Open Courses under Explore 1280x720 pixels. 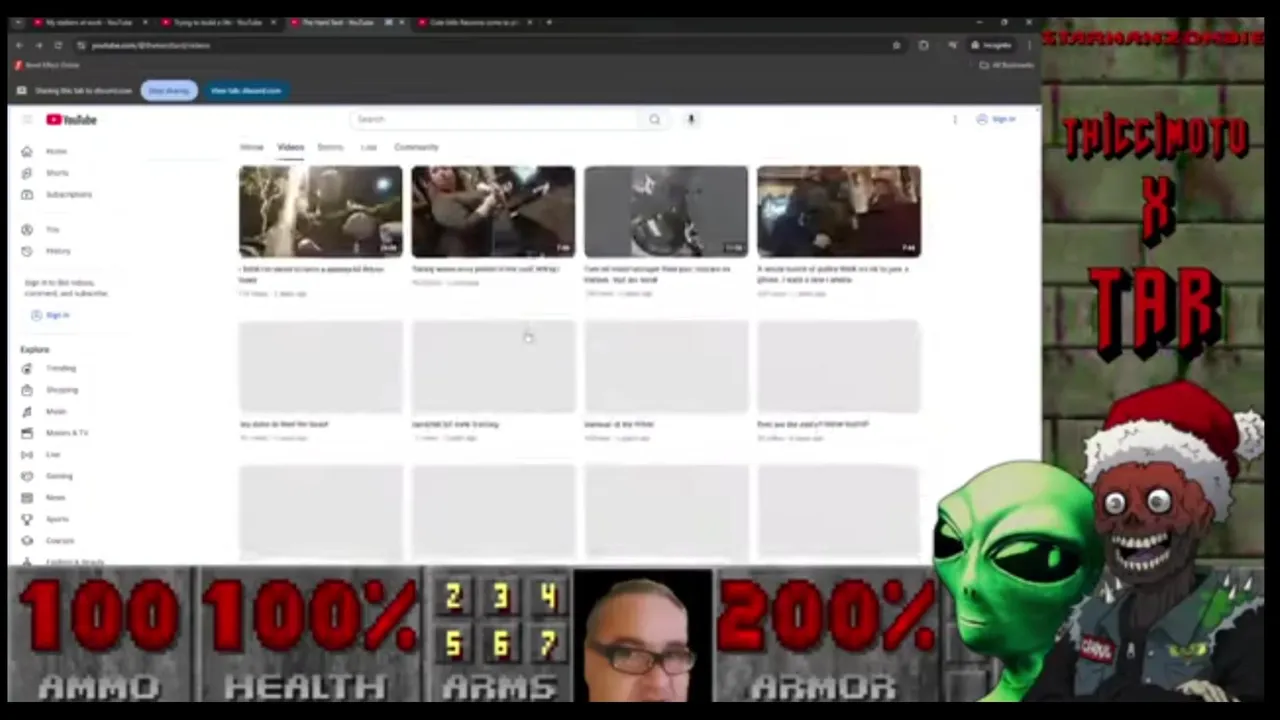(48, 540)
